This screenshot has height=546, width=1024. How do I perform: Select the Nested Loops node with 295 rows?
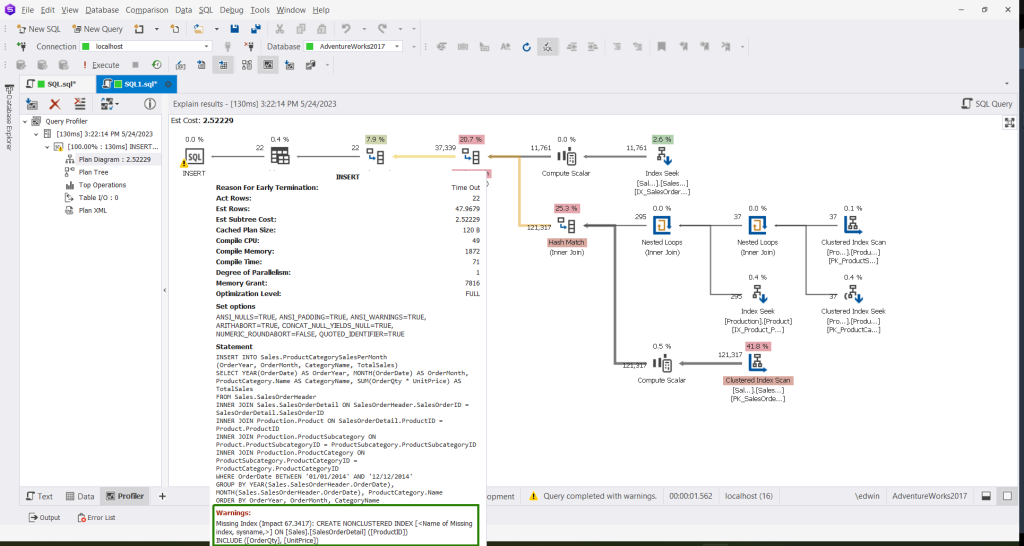tap(662, 227)
